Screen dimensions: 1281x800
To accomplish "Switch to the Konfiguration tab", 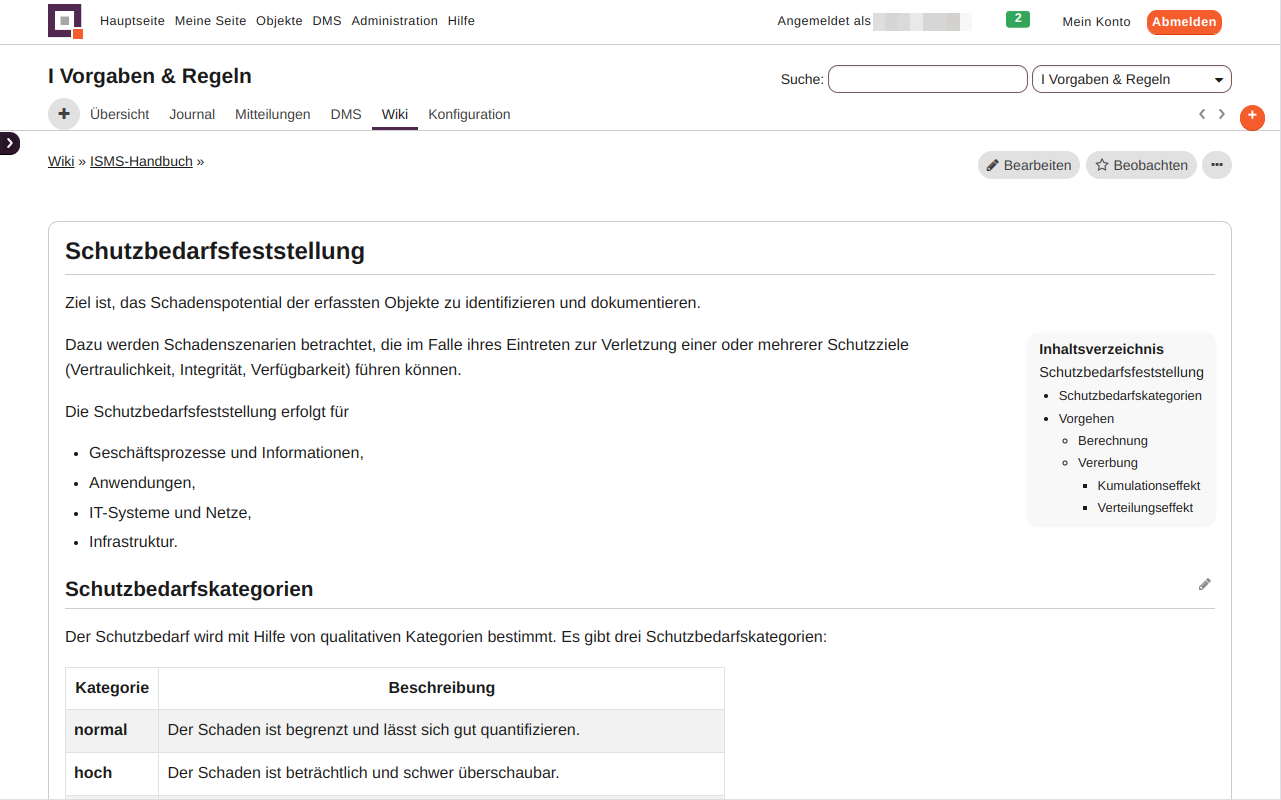I will click(x=469, y=114).
